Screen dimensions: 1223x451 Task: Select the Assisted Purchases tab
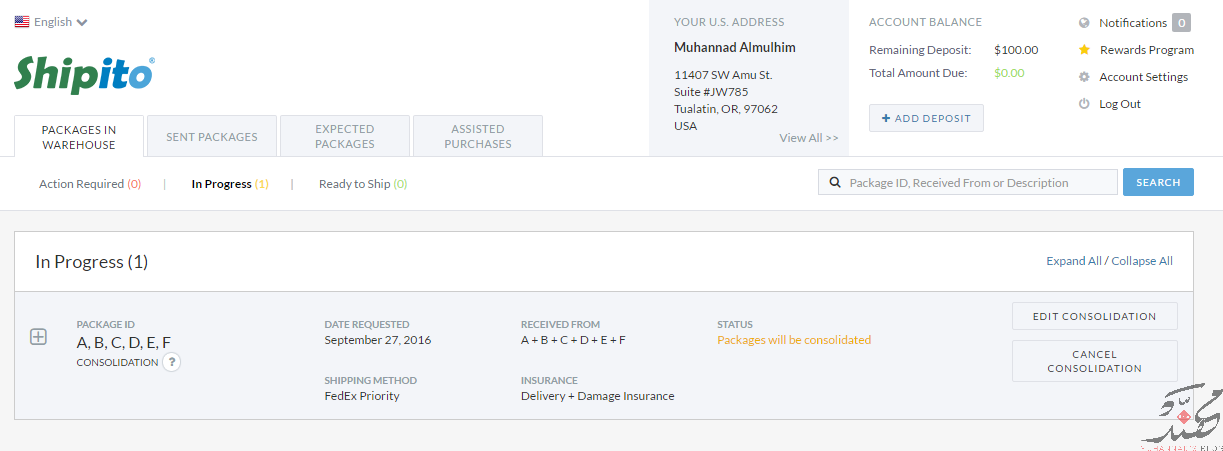pos(478,137)
